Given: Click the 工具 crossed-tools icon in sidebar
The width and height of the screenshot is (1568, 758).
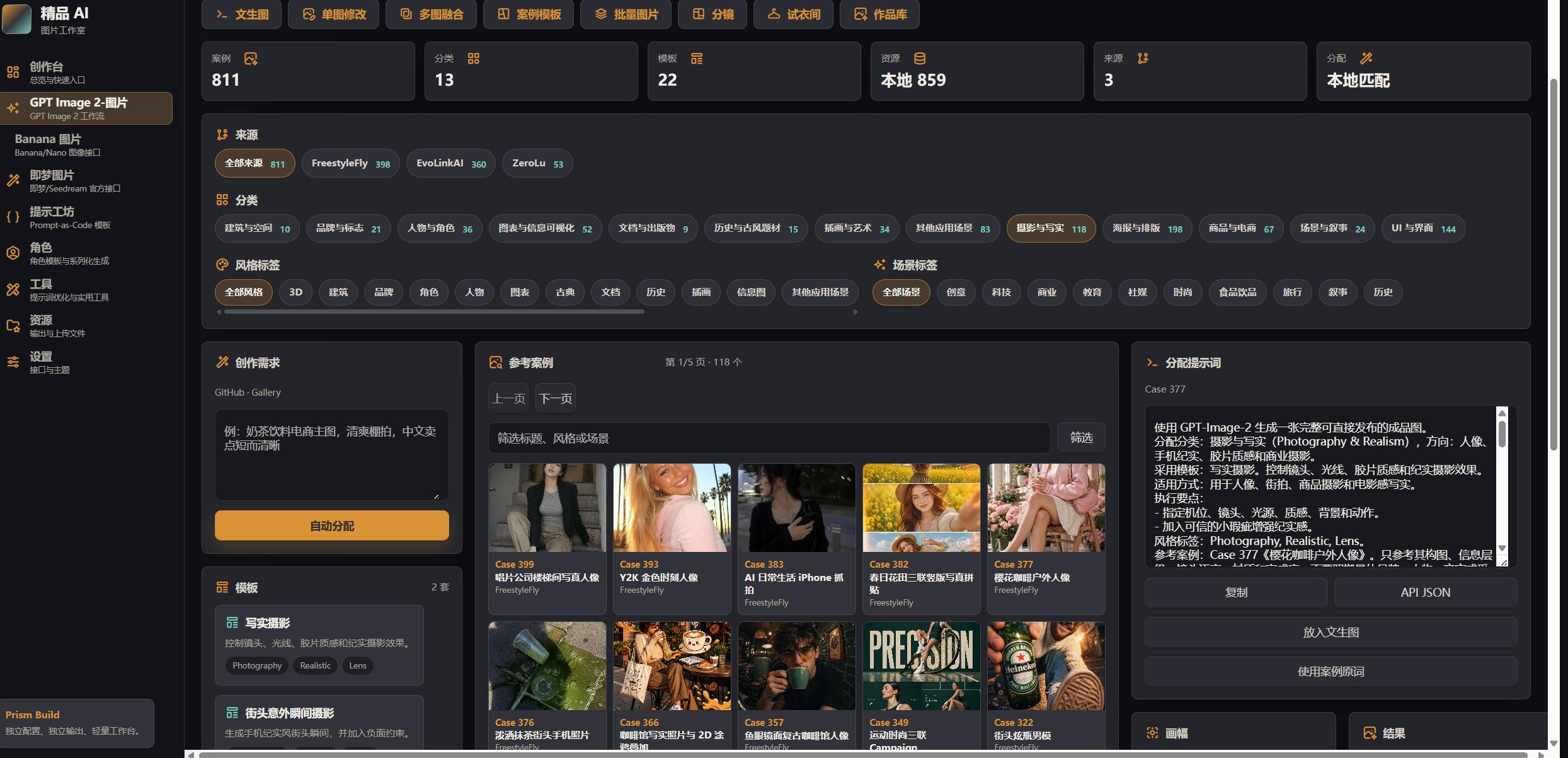Looking at the screenshot, I should click(x=13, y=289).
